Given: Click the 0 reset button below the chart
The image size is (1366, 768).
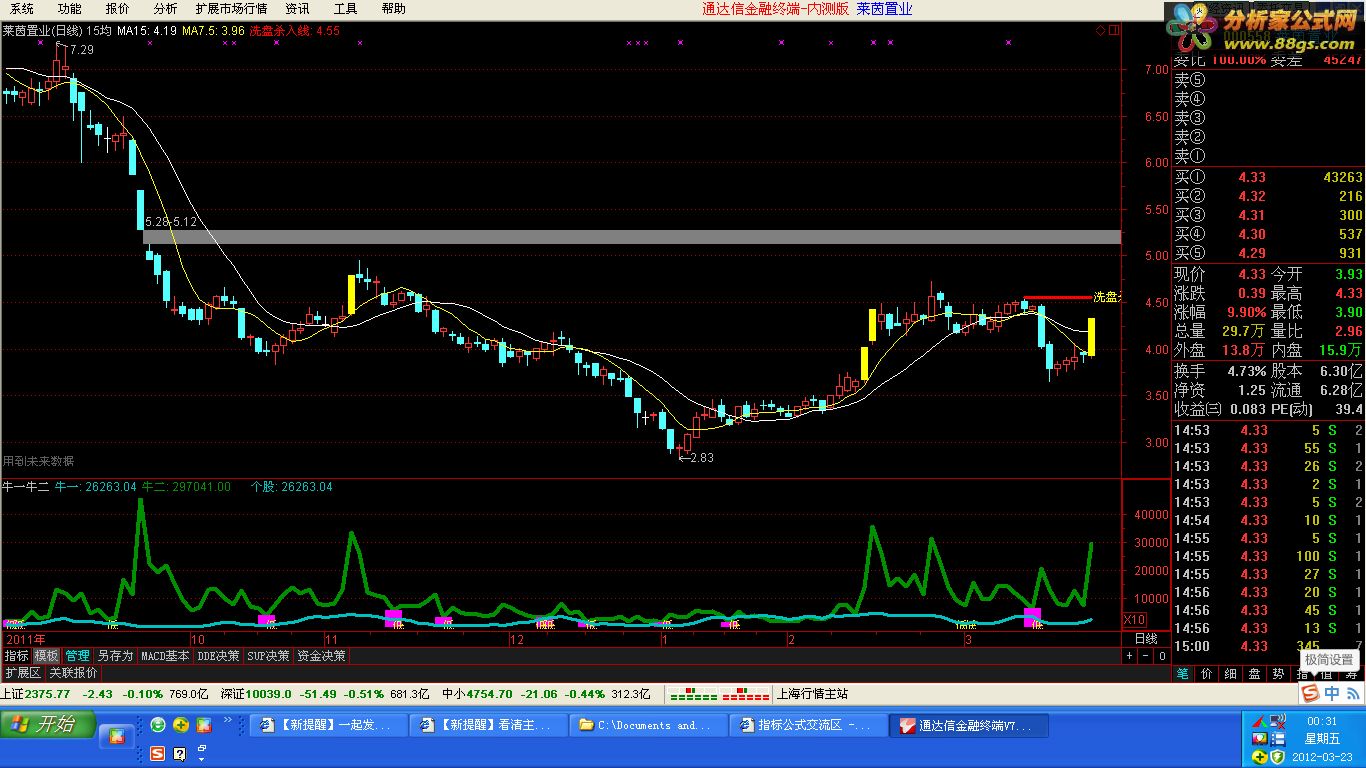Looking at the screenshot, I should point(1162,656).
